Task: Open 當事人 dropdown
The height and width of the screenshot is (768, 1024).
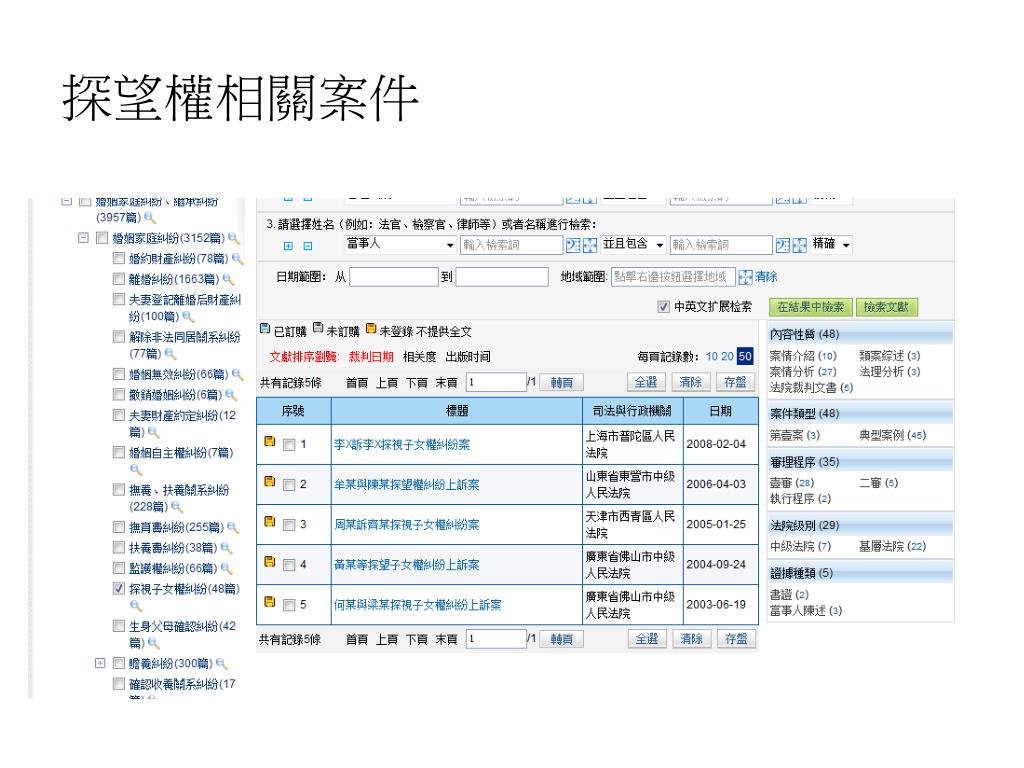Action: [x=400, y=245]
